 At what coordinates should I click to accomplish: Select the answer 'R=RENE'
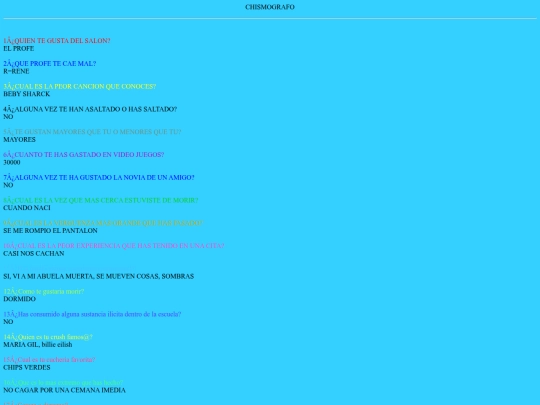[16, 71]
